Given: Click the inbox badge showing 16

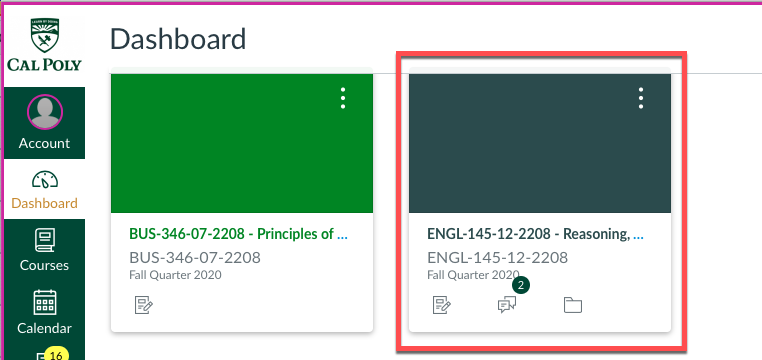Looking at the screenshot, I should 56,355.
